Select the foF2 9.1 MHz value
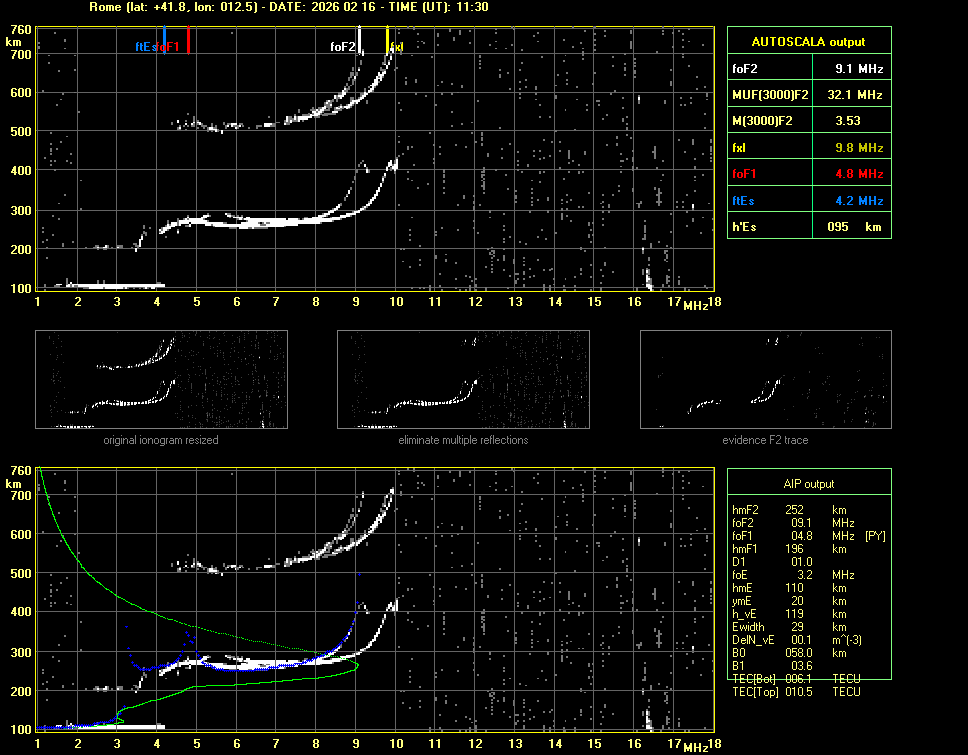 point(858,69)
